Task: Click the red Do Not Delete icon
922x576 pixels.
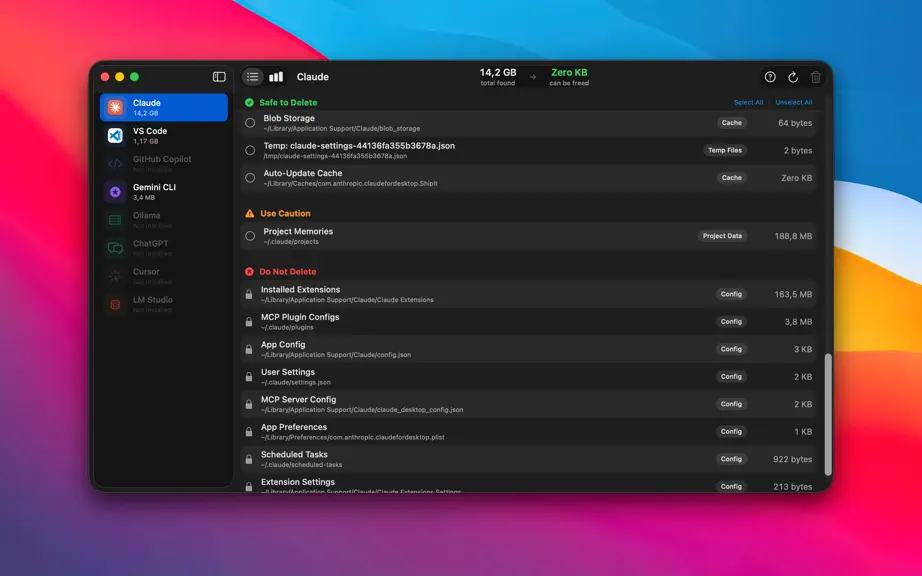Action: [x=249, y=272]
